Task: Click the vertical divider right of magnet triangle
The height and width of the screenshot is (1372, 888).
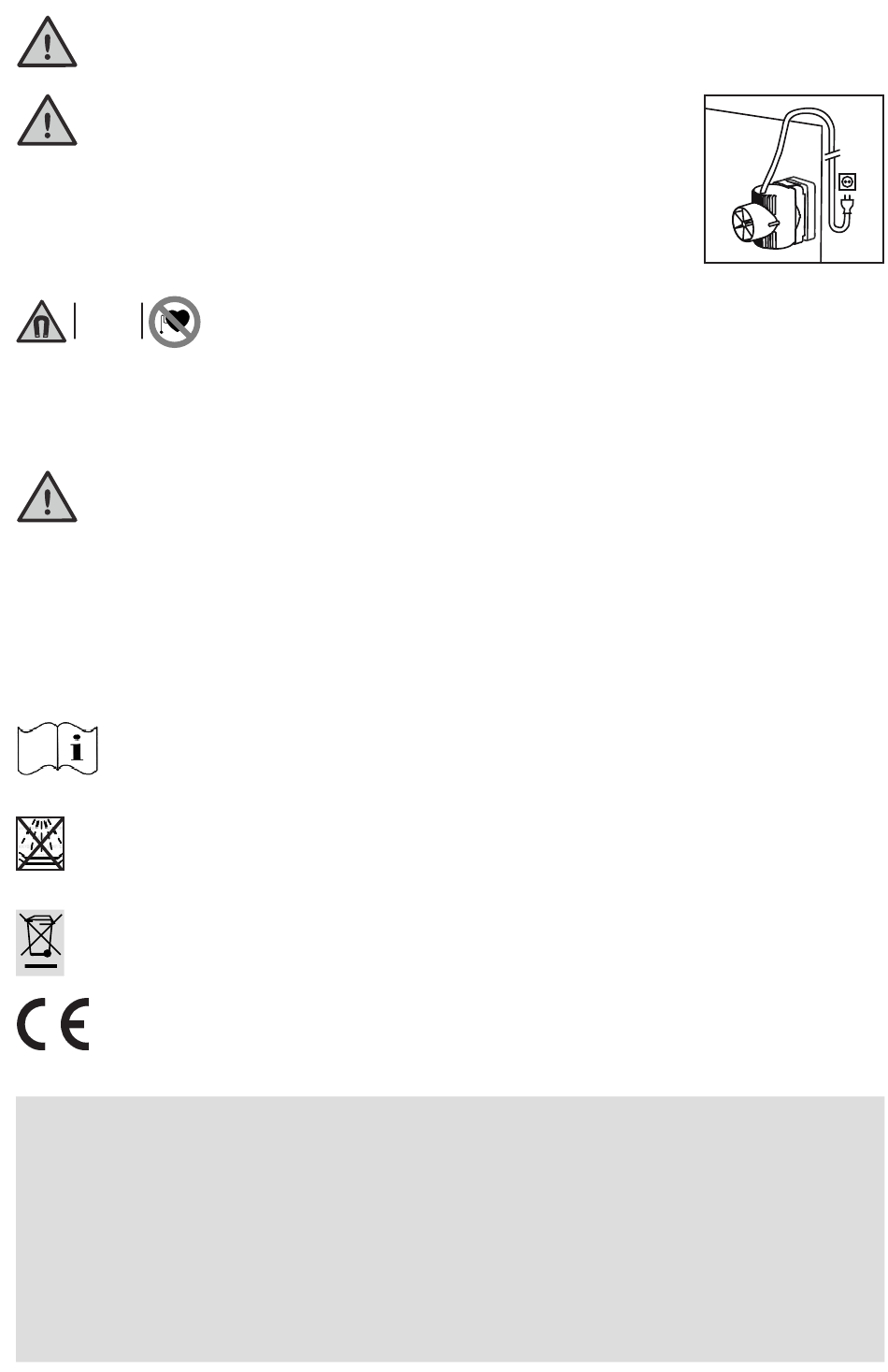Action: click(75, 321)
